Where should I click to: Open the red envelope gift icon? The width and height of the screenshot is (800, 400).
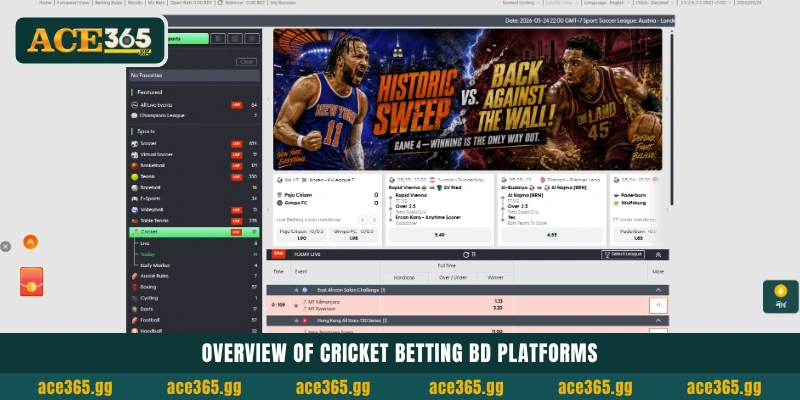(32, 282)
